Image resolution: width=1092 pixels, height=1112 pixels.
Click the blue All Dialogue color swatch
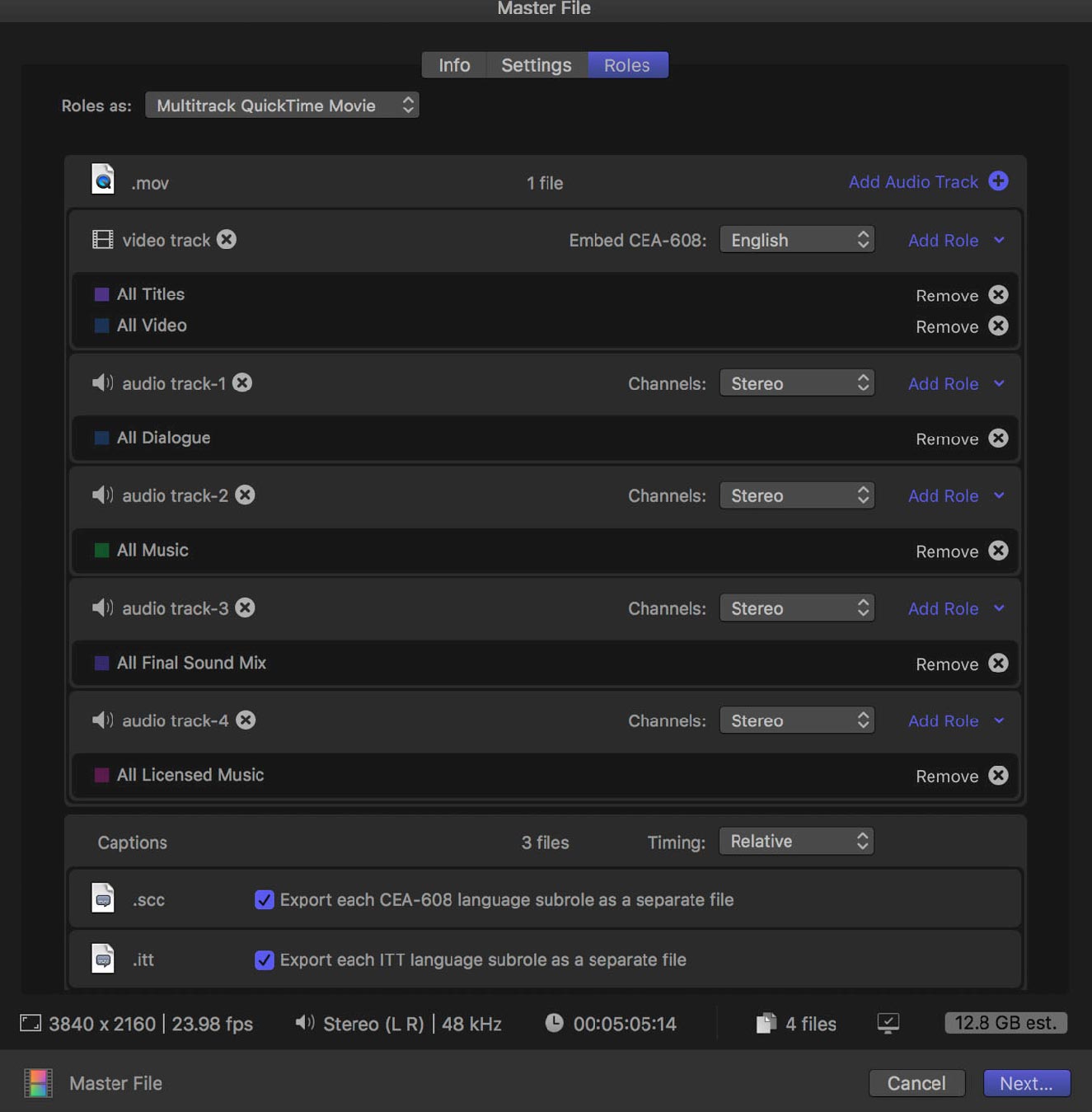(101, 438)
